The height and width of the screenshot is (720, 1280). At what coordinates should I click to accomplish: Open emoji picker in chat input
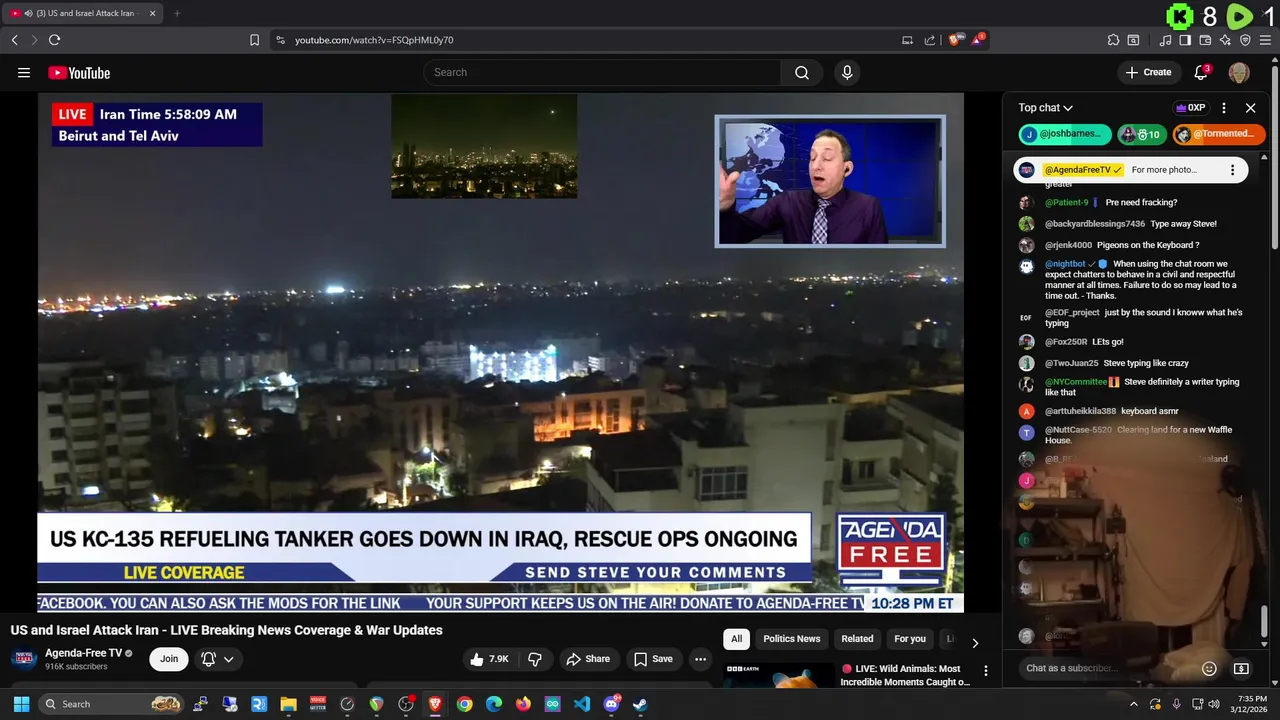point(1209,668)
